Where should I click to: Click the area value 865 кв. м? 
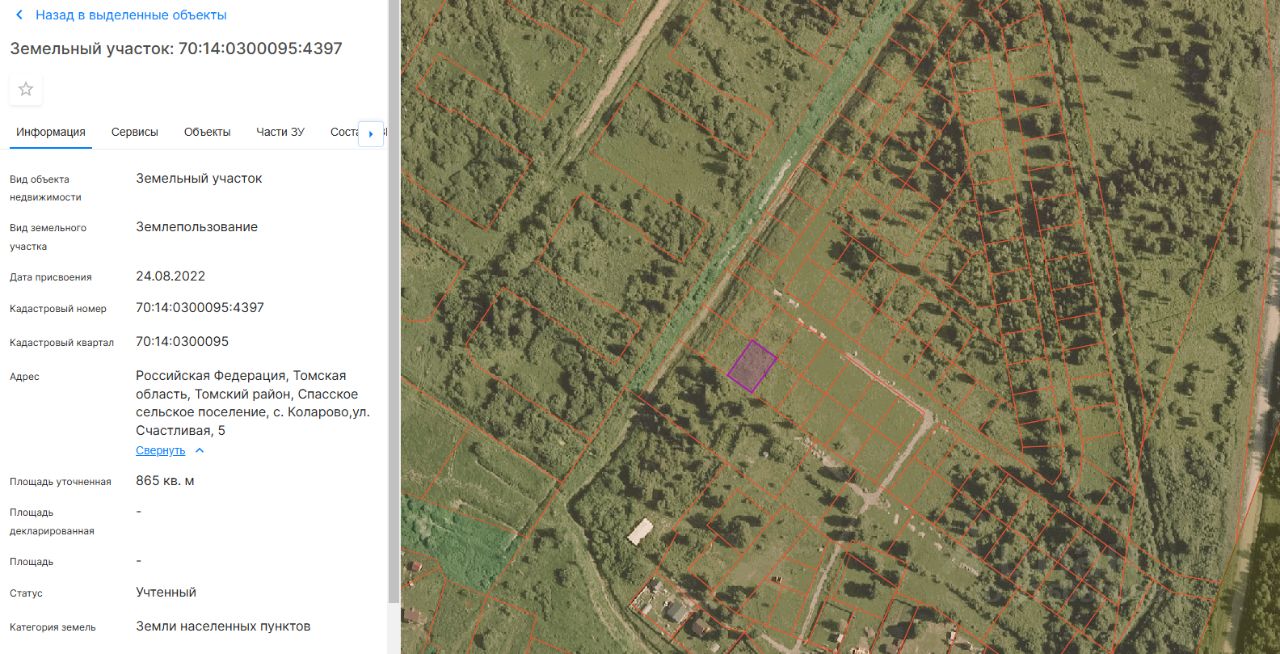point(165,481)
